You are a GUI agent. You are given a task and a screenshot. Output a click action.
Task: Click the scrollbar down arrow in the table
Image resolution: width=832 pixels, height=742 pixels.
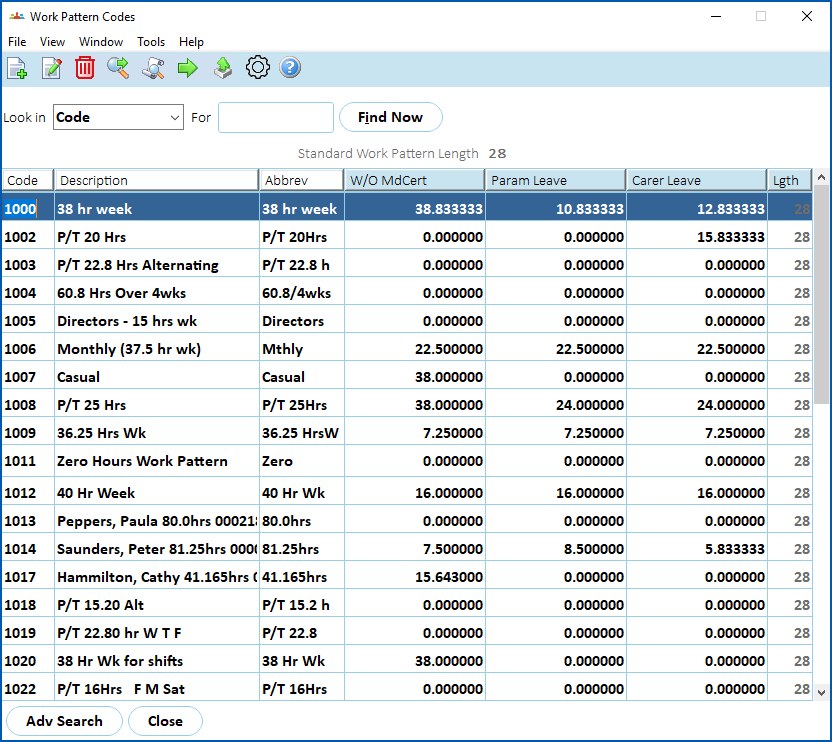coord(821,691)
